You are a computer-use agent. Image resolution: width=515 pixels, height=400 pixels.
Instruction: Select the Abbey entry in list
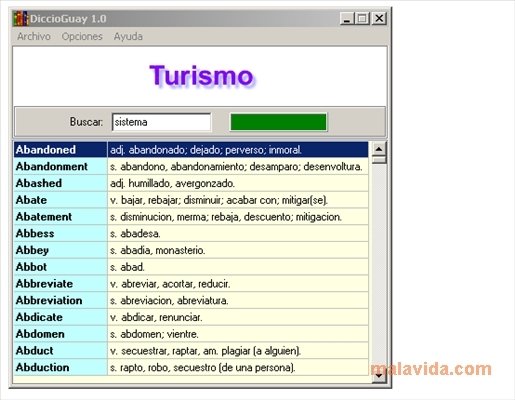point(191,250)
